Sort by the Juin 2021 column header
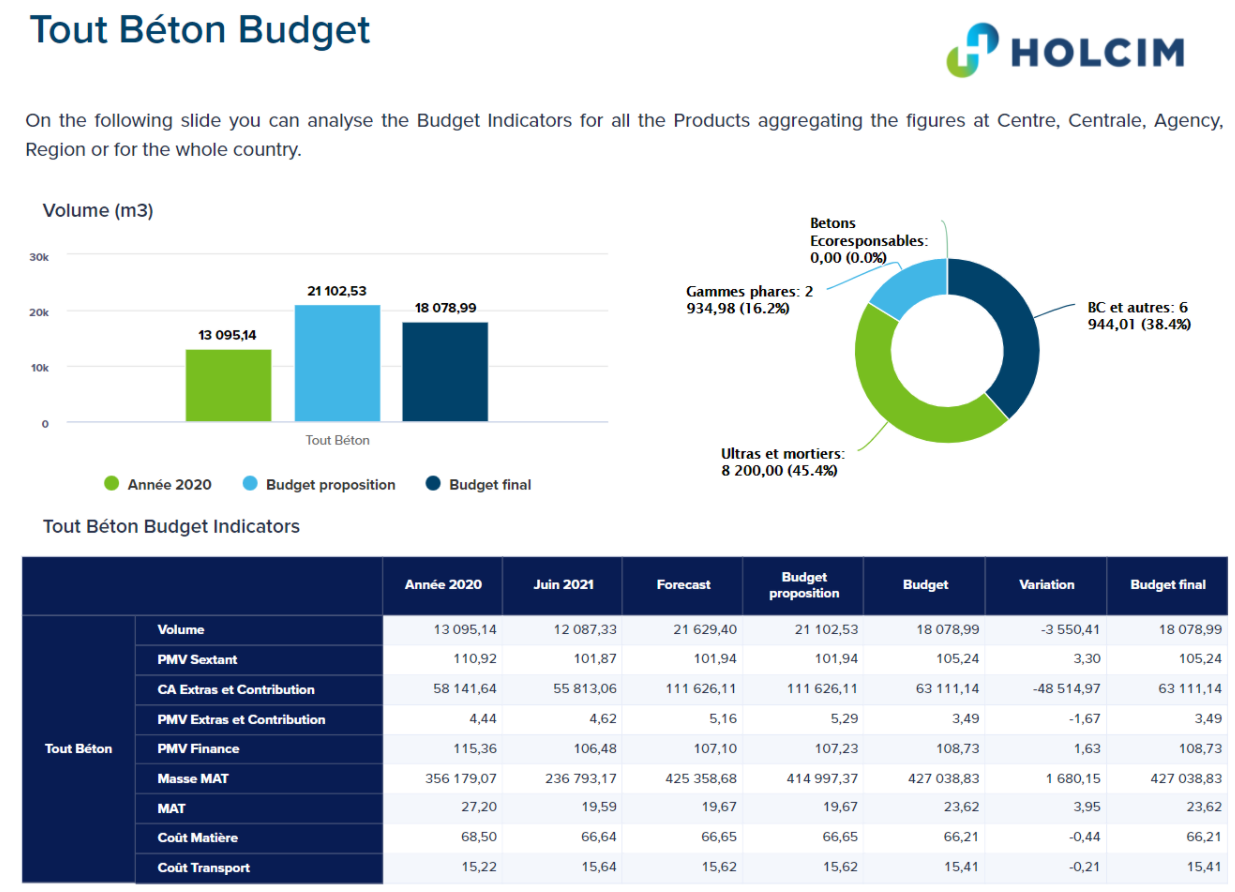 pos(563,585)
